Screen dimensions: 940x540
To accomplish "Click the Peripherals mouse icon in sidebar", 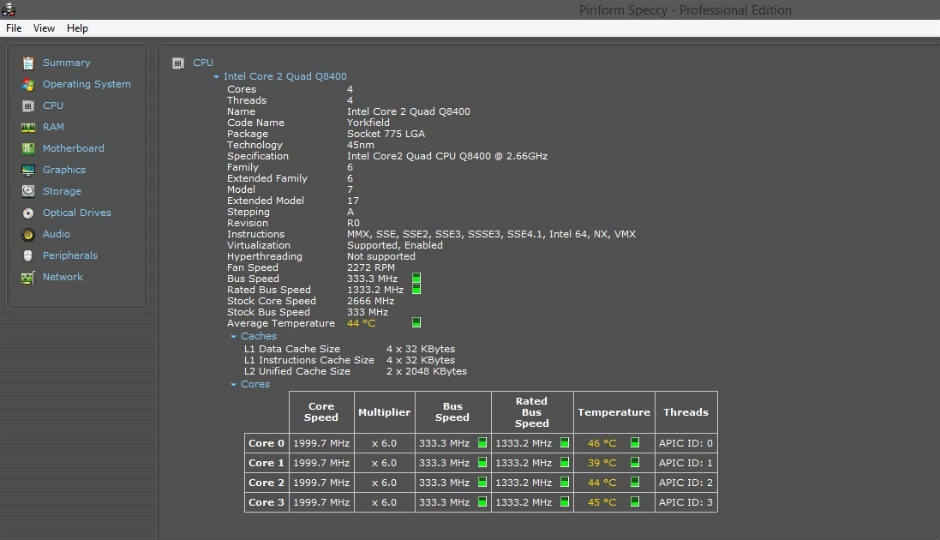I will 28,256.
